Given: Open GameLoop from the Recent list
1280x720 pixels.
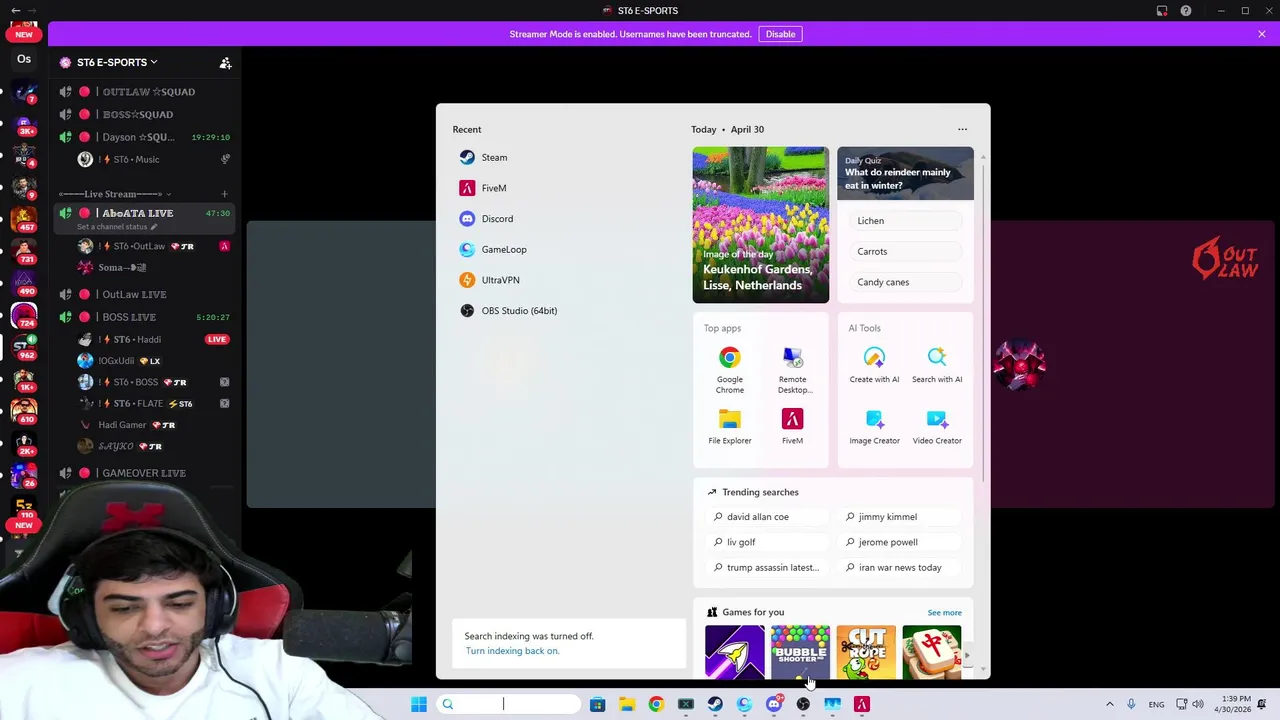Looking at the screenshot, I should click(493, 249).
